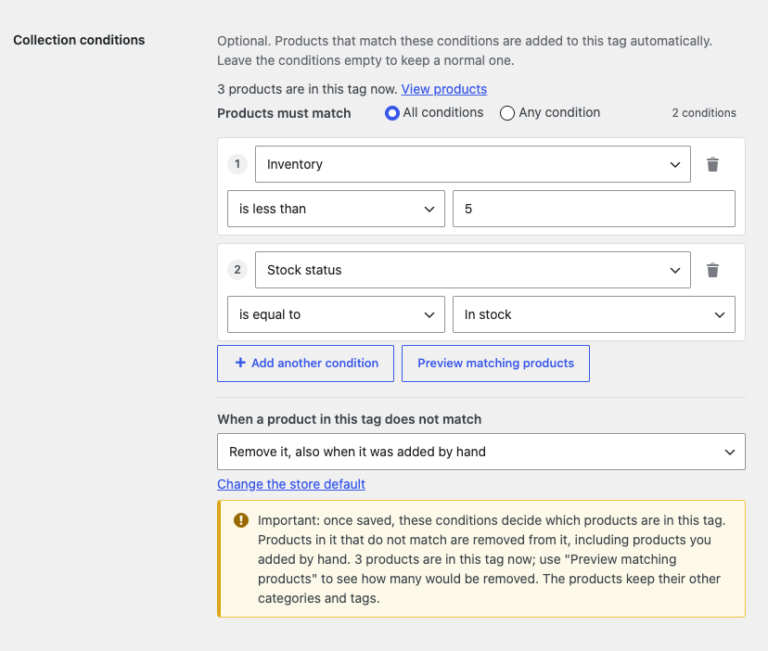This screenshot has width=768, height=651.
Task: Click the condition number 2 badge
Action: (238, 270)
